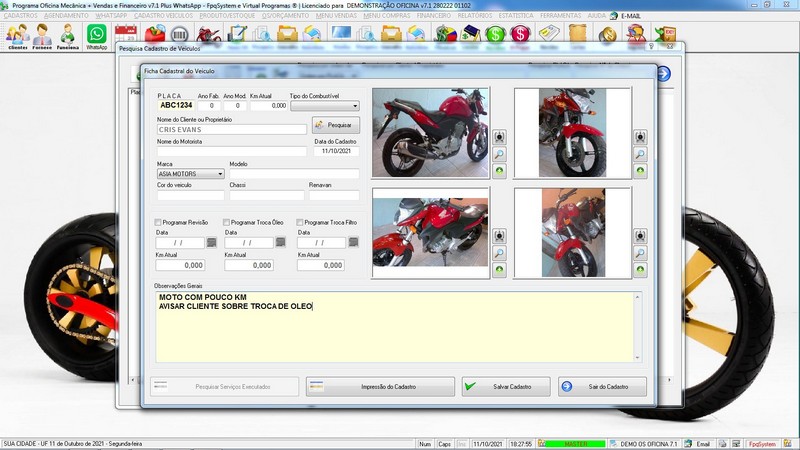Open the Marca dropdown showing ASIA MOTORS

(x=220, y=173)
